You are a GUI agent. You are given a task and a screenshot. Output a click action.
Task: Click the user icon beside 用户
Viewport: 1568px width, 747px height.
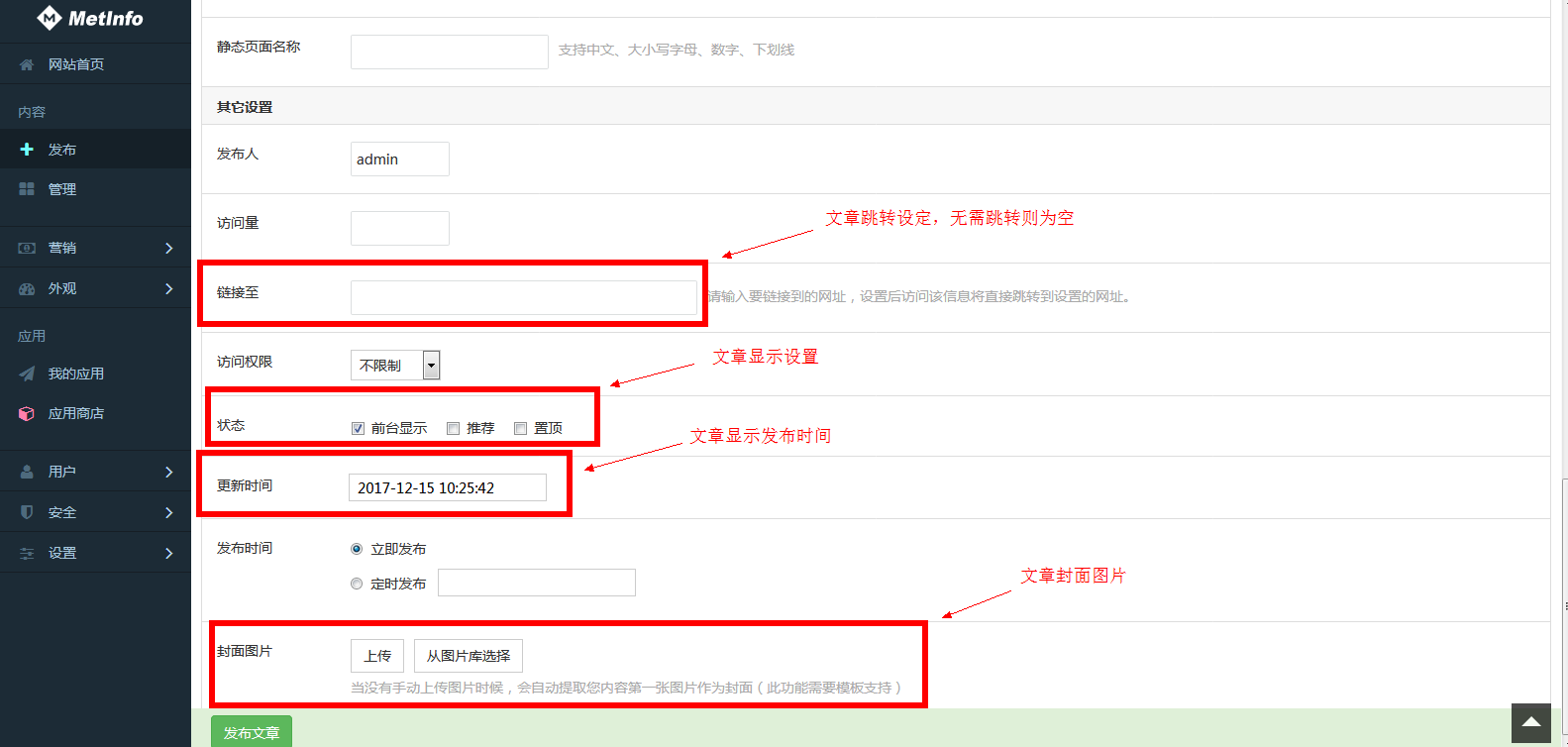click(27, 472)
